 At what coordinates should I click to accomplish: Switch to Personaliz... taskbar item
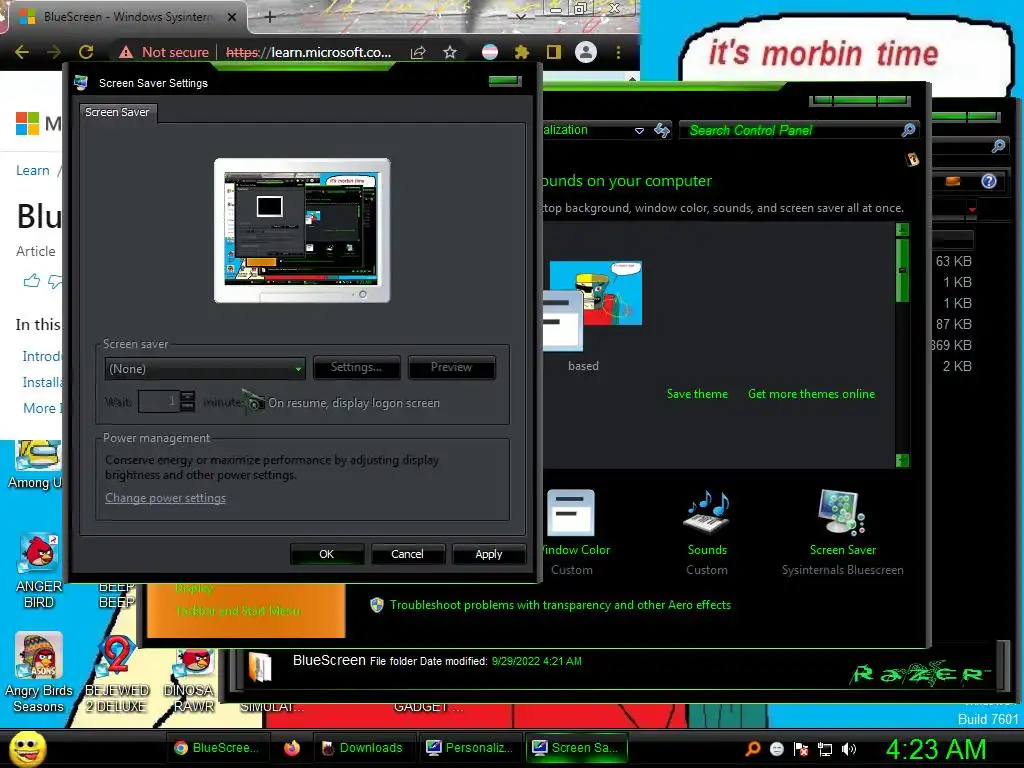tap(469, 748)
